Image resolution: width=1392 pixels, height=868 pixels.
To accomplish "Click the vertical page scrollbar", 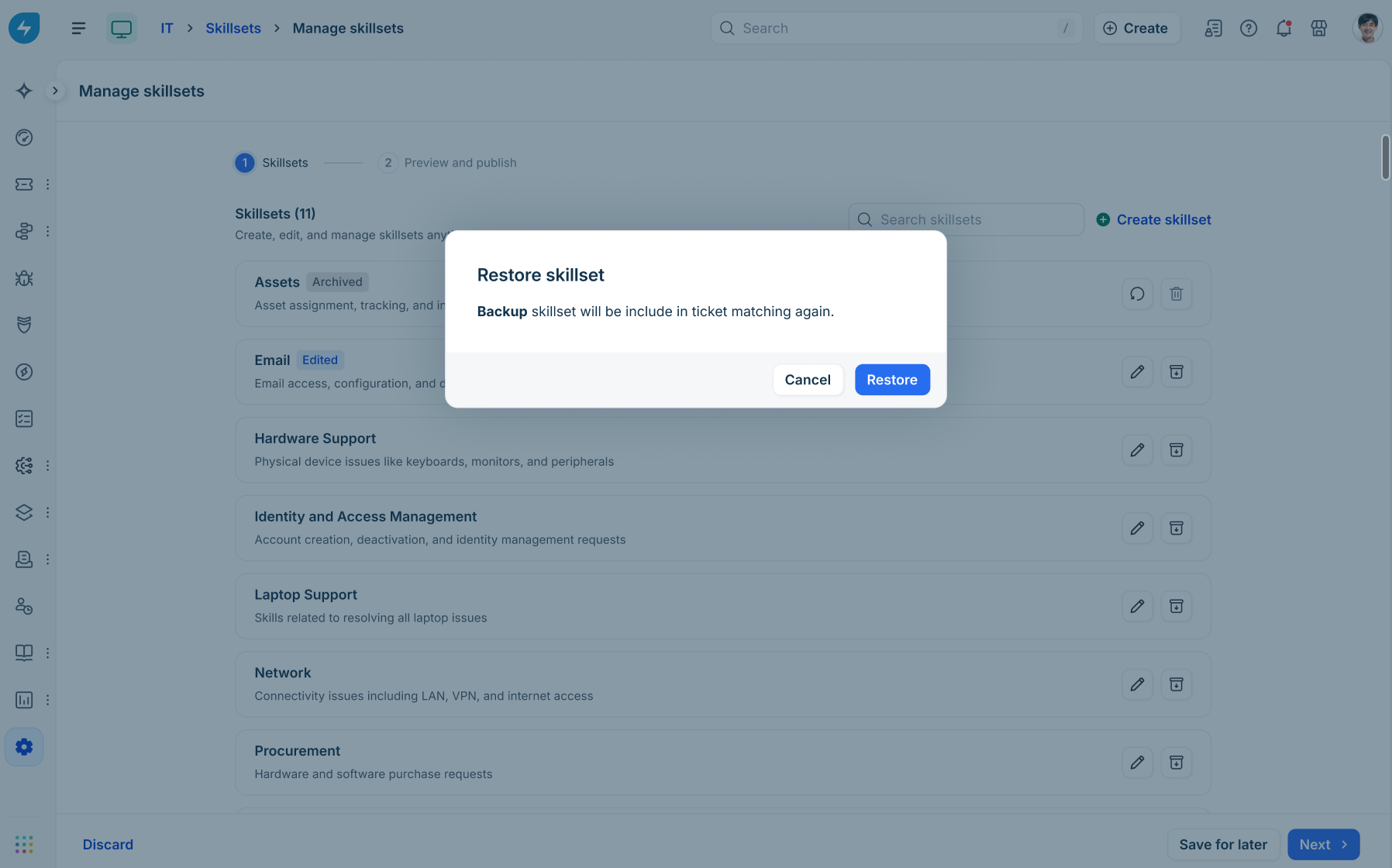I will [x=1385, y=157].
